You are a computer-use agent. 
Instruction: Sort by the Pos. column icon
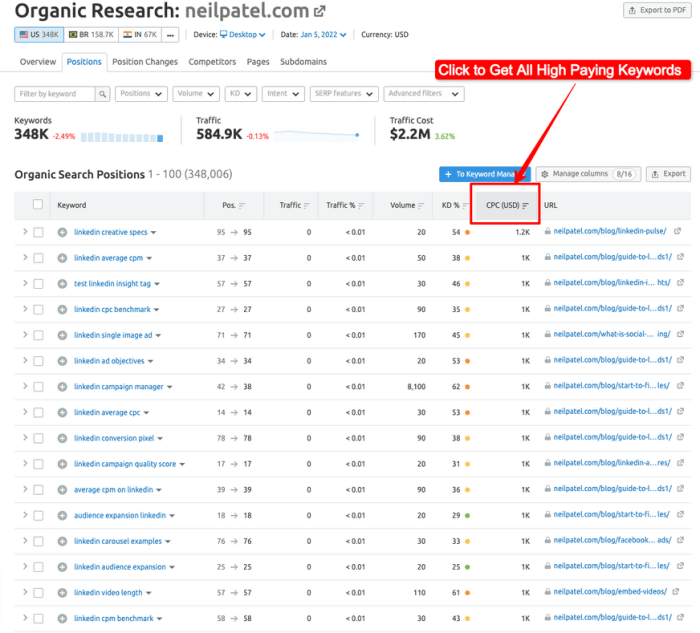242,206
